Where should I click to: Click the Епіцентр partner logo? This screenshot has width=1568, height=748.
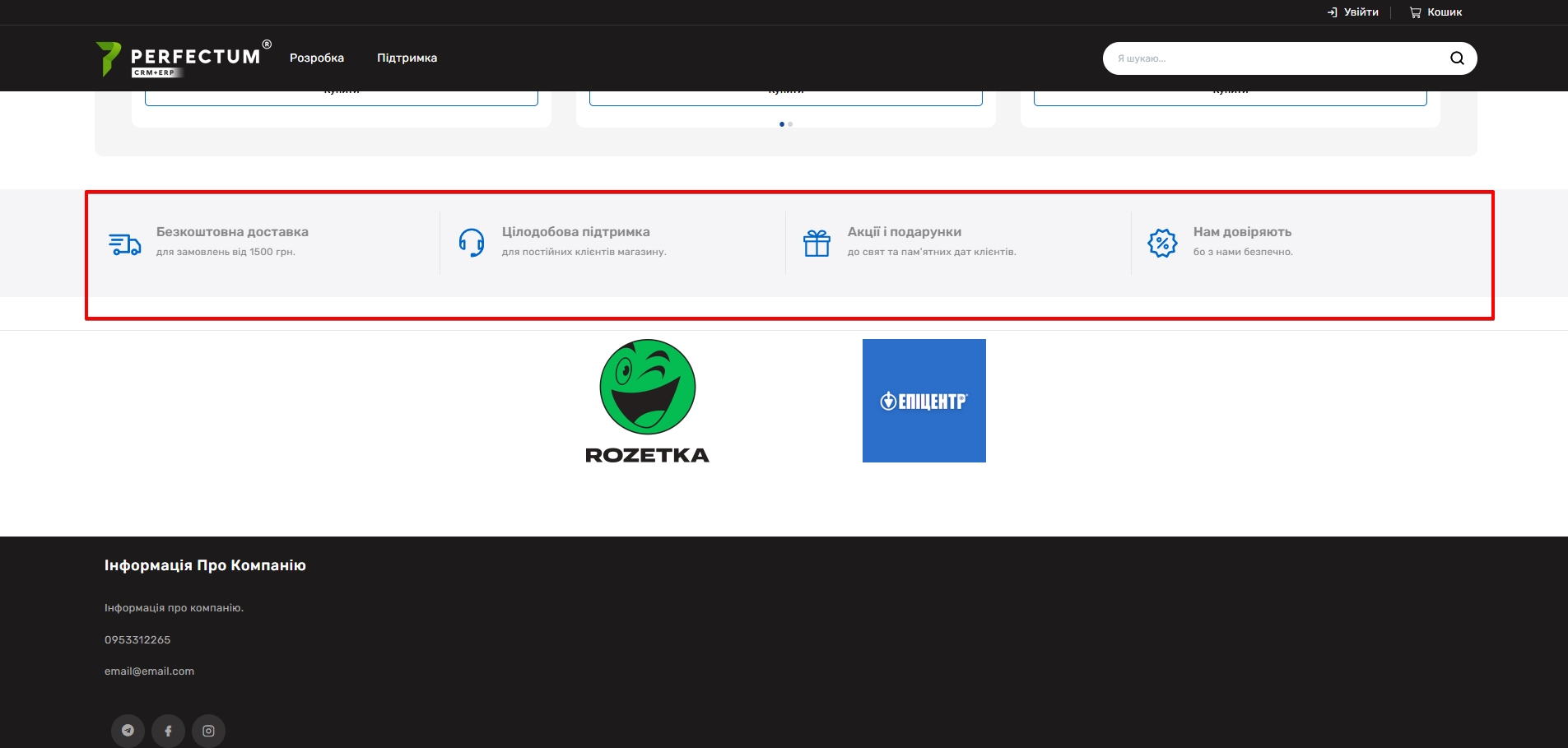pyautogui.click(x=924, y=401)
